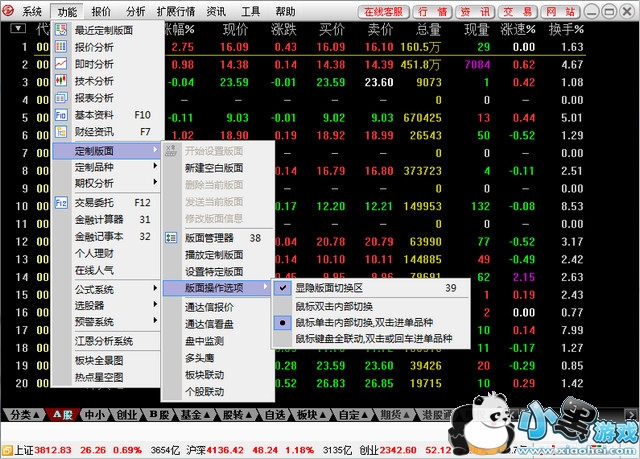
Task: Click the 即时分析 chart icon
Action: pos(61,64)
